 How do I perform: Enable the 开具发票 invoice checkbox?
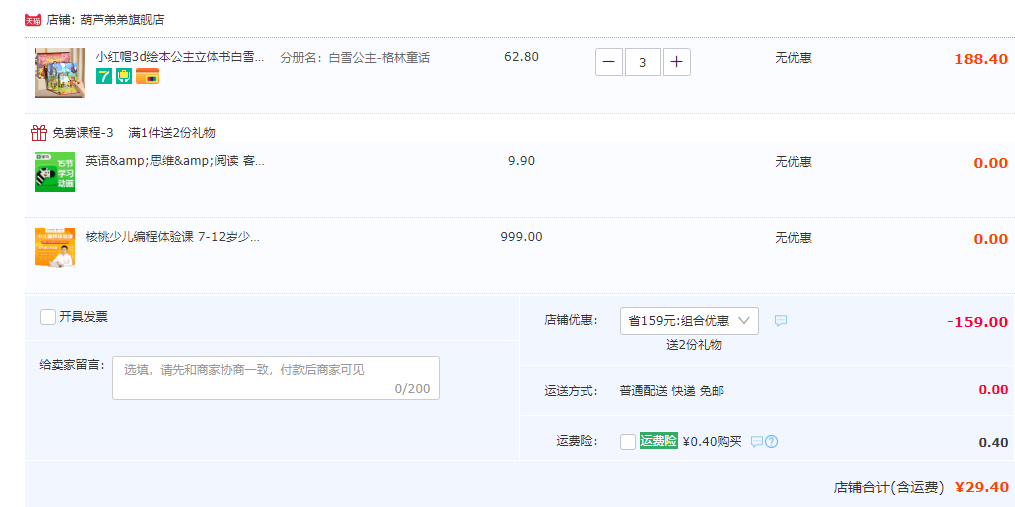click(48, 317)
